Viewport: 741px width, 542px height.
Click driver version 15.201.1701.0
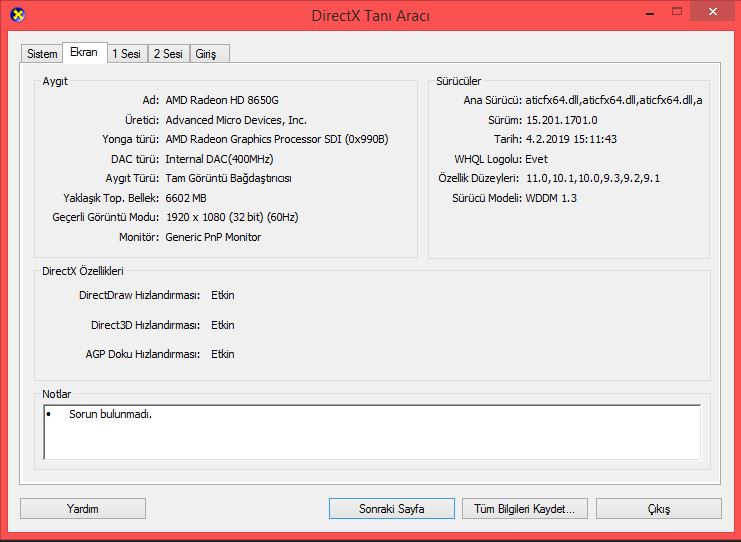(562, 120)
